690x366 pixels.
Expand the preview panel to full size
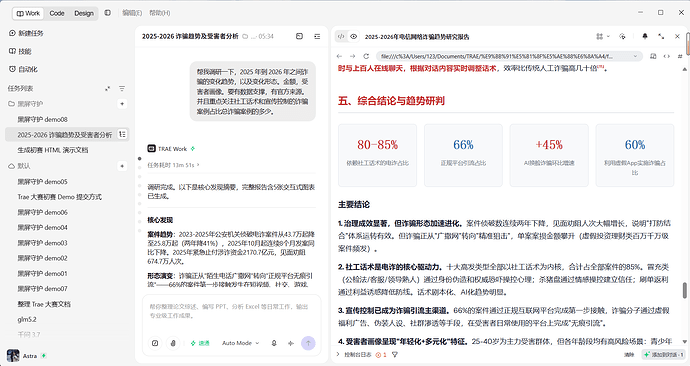[661, 37]
